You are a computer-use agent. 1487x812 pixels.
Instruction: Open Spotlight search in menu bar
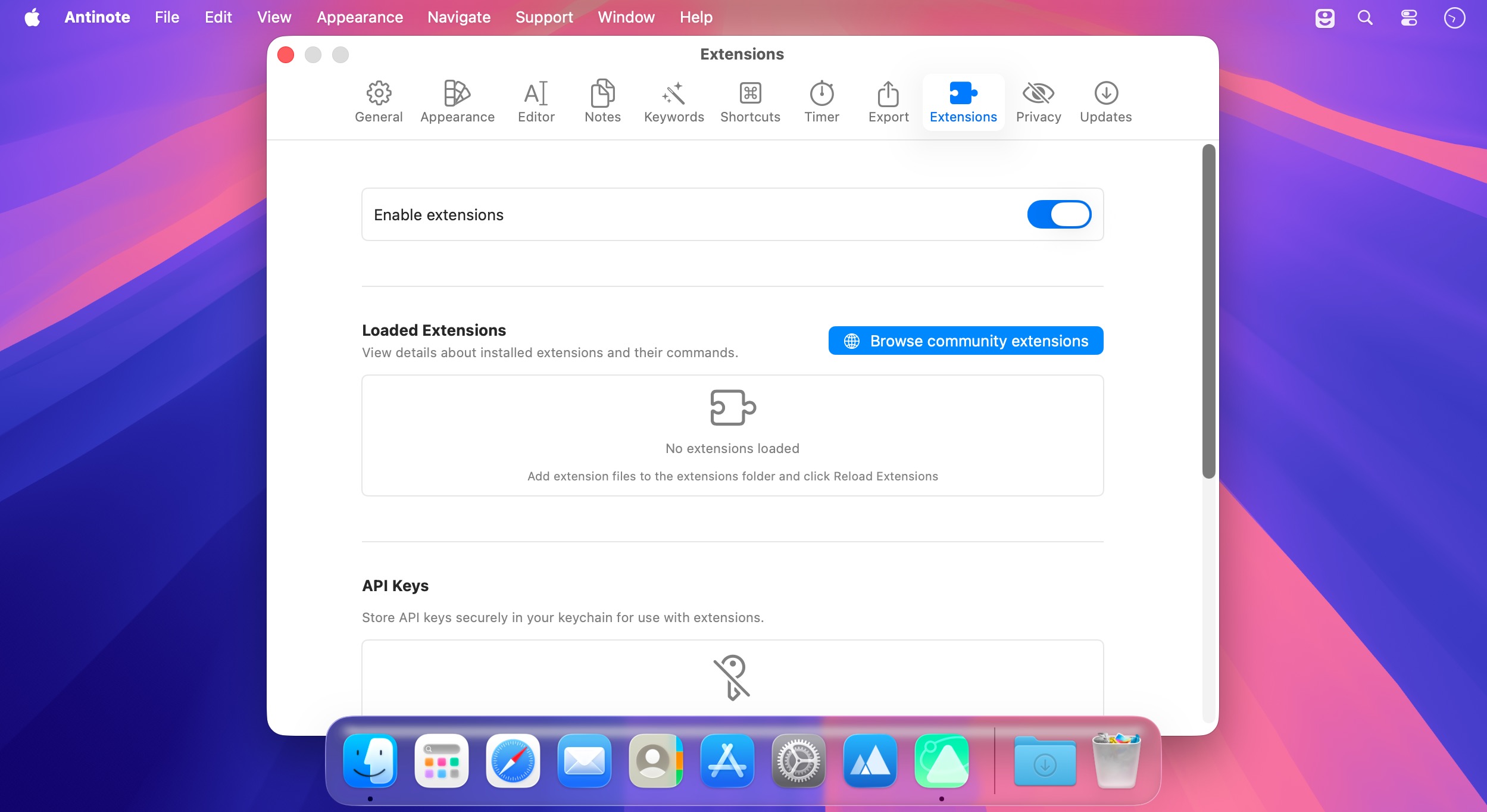[x=1365, y=18]
